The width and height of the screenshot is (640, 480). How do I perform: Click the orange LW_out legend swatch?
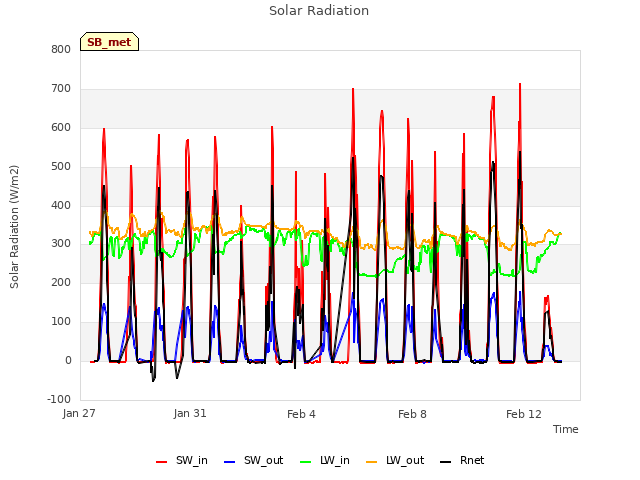(x=372, y=462)
